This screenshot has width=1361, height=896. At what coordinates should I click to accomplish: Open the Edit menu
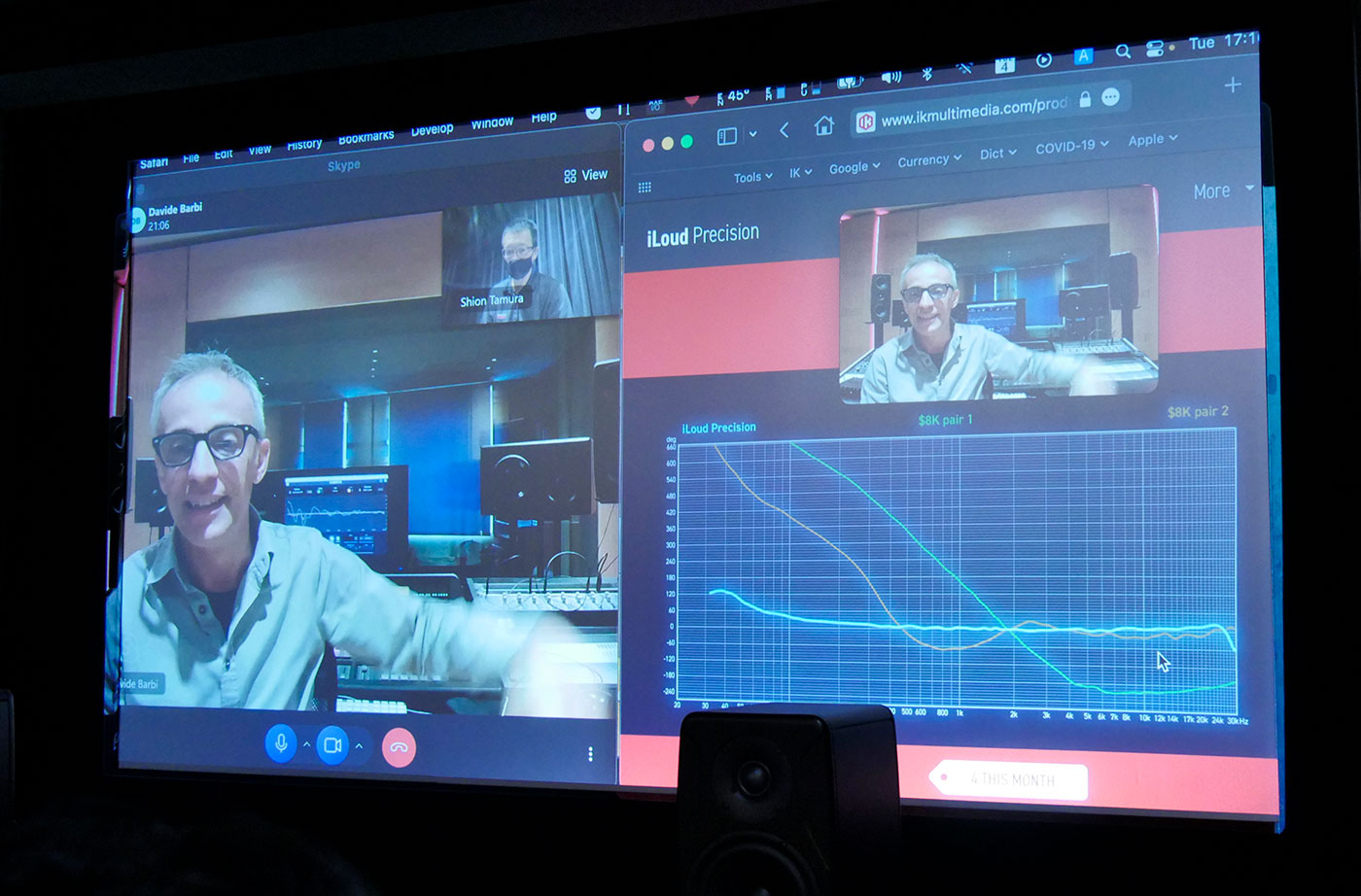click(224, 154)
